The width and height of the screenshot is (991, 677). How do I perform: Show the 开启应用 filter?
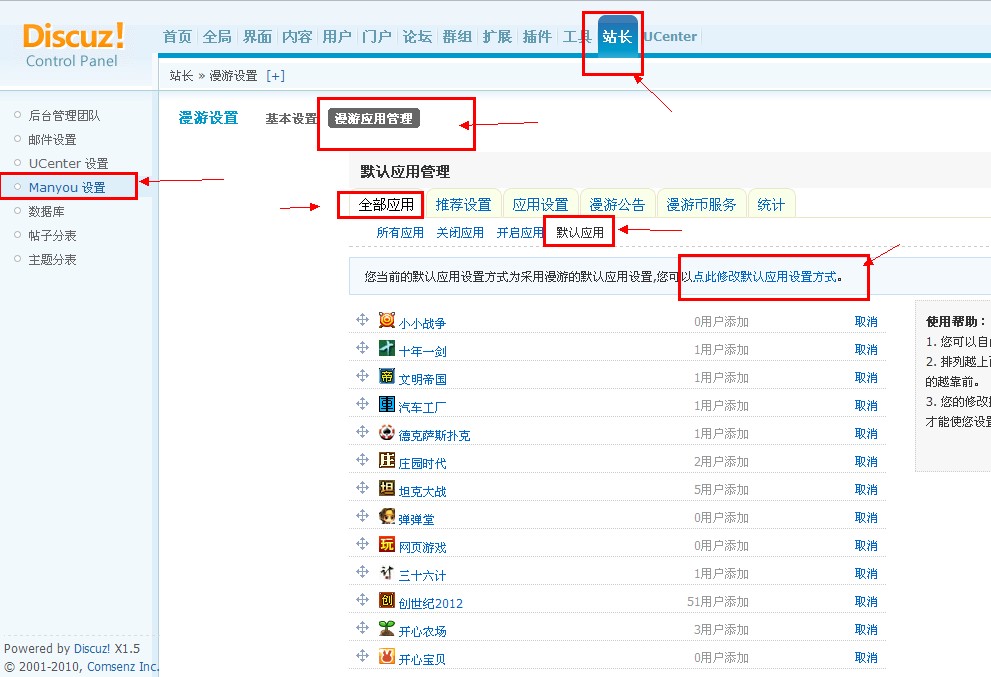point(520,233)
